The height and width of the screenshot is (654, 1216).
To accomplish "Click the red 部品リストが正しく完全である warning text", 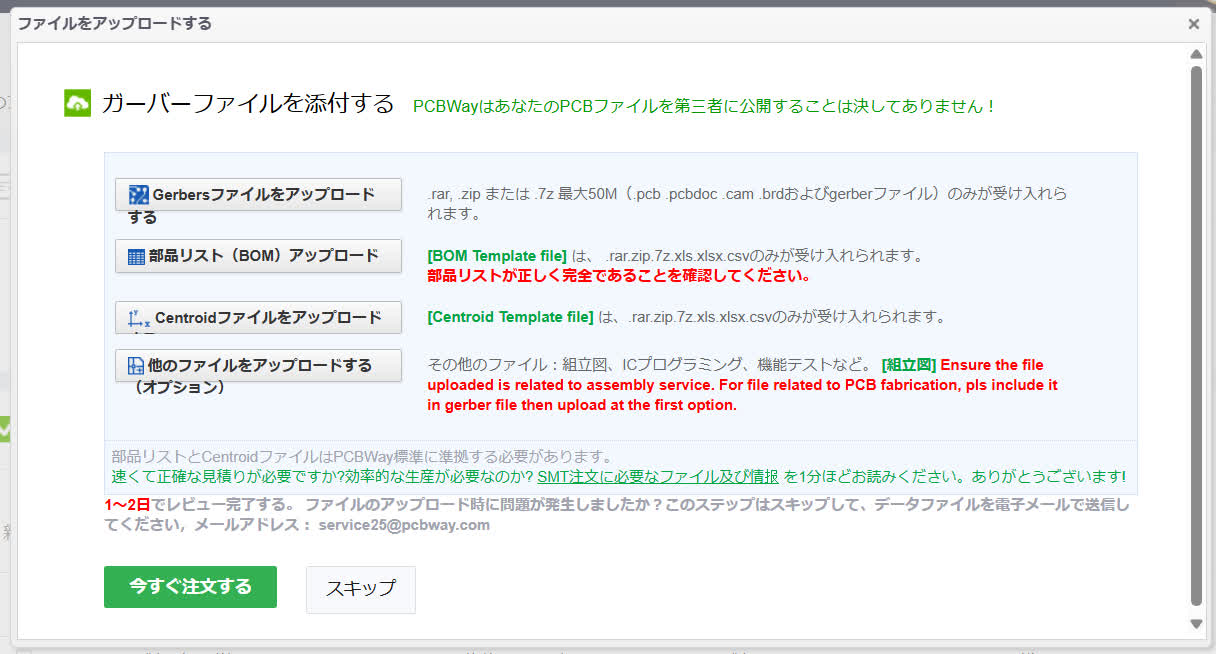I will click(x=618, y=275).
